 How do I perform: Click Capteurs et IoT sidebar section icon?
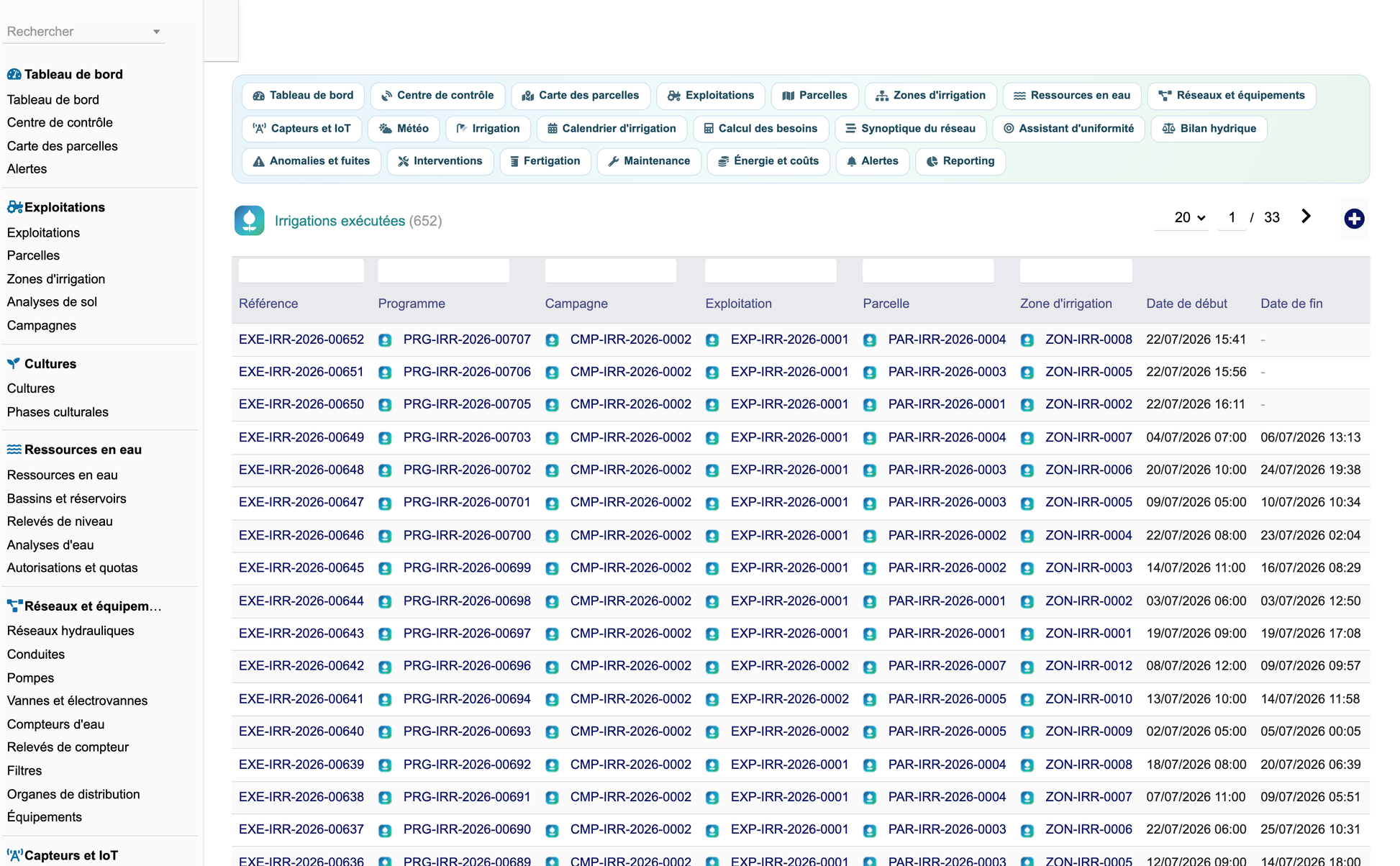point(14,856)
